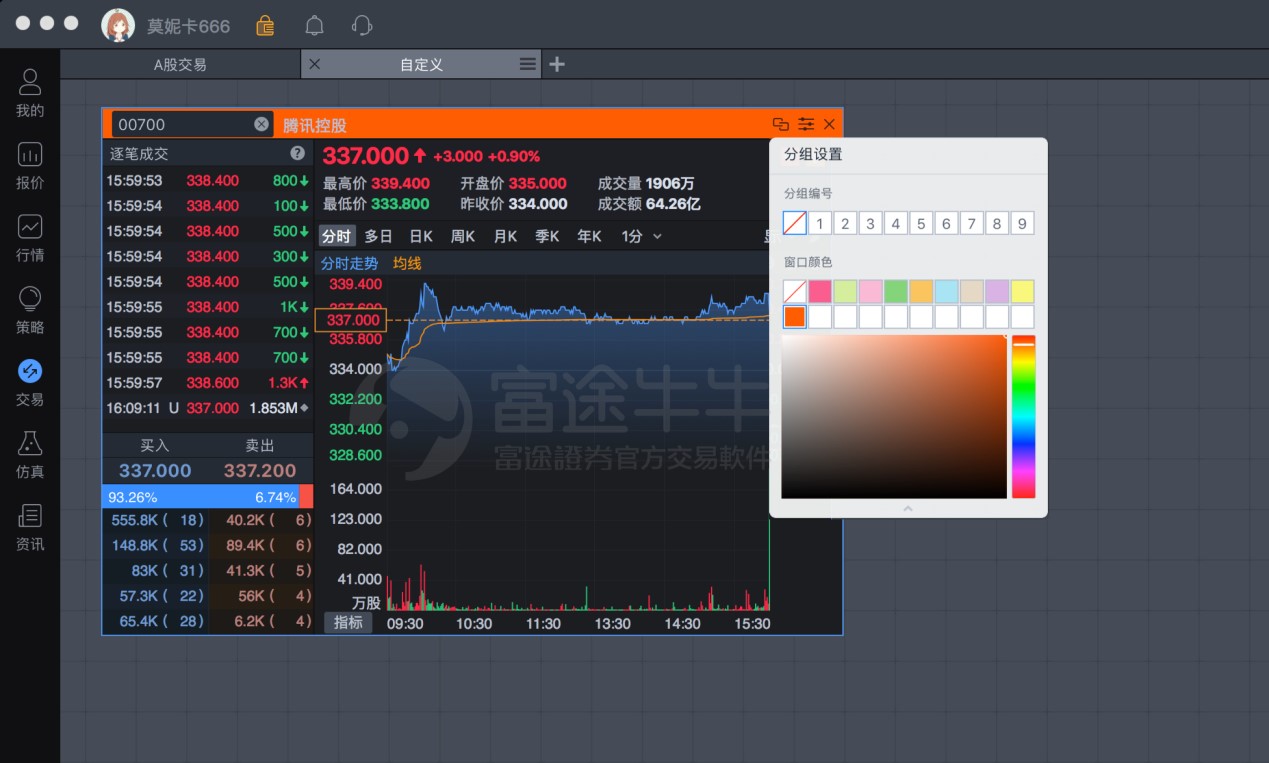Expand the 1分 interval dropdown

pos(641,236)
